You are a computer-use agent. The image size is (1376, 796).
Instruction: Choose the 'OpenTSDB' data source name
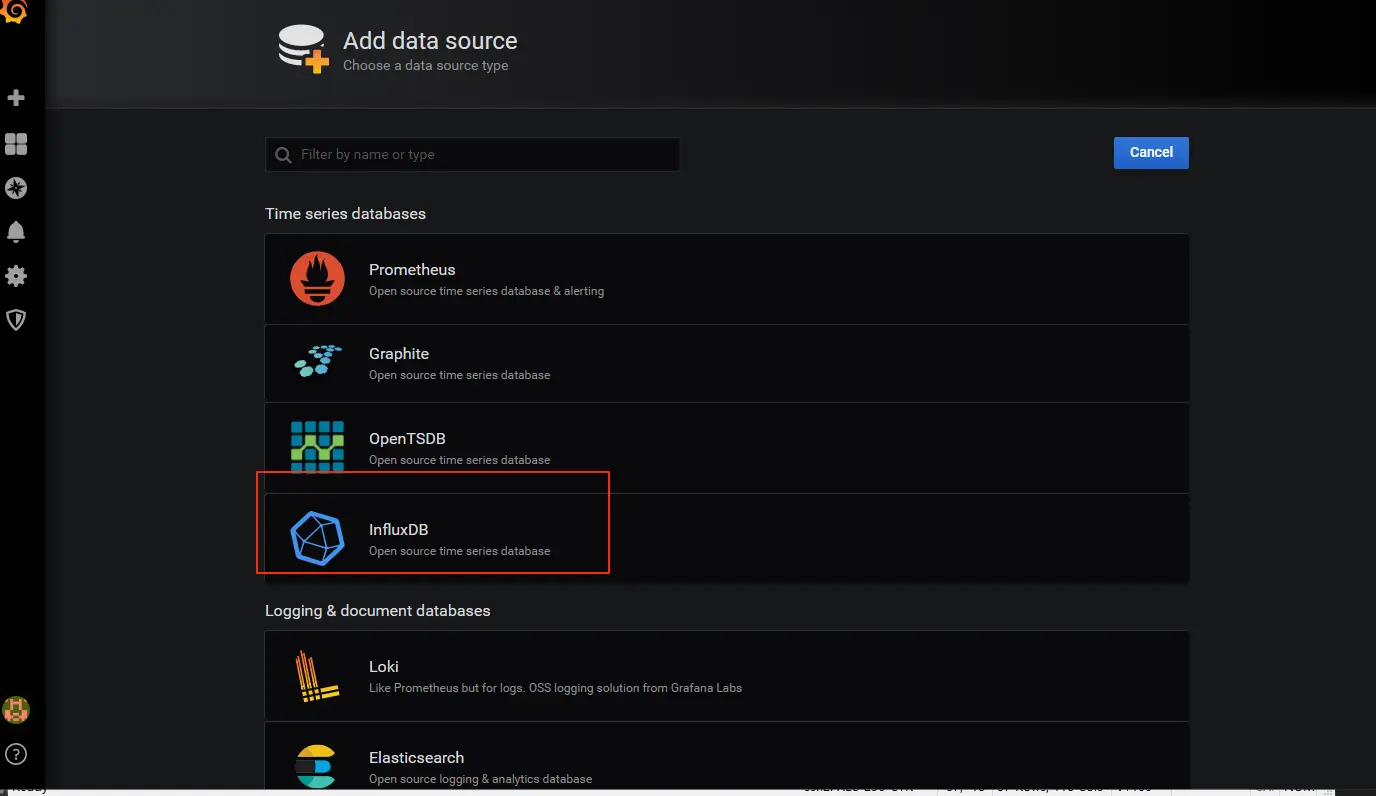407,439
